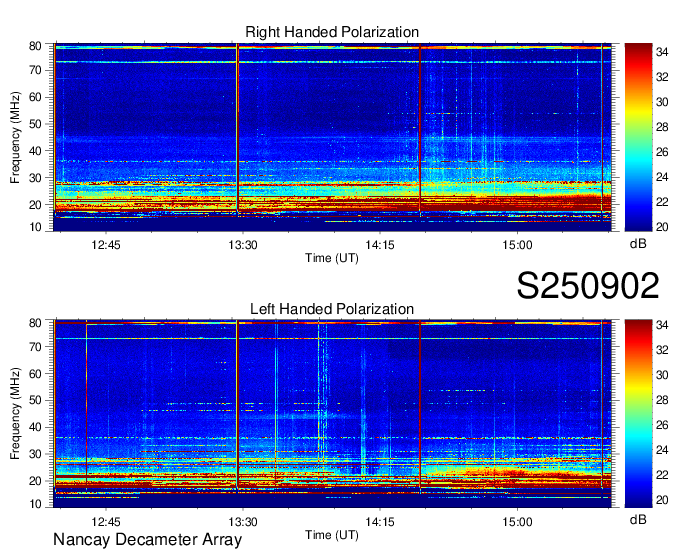Viewport: 680px width, 552px height.
Task: Click the 20 dB label on top colorbar
Action: click(x=662, y=227)
